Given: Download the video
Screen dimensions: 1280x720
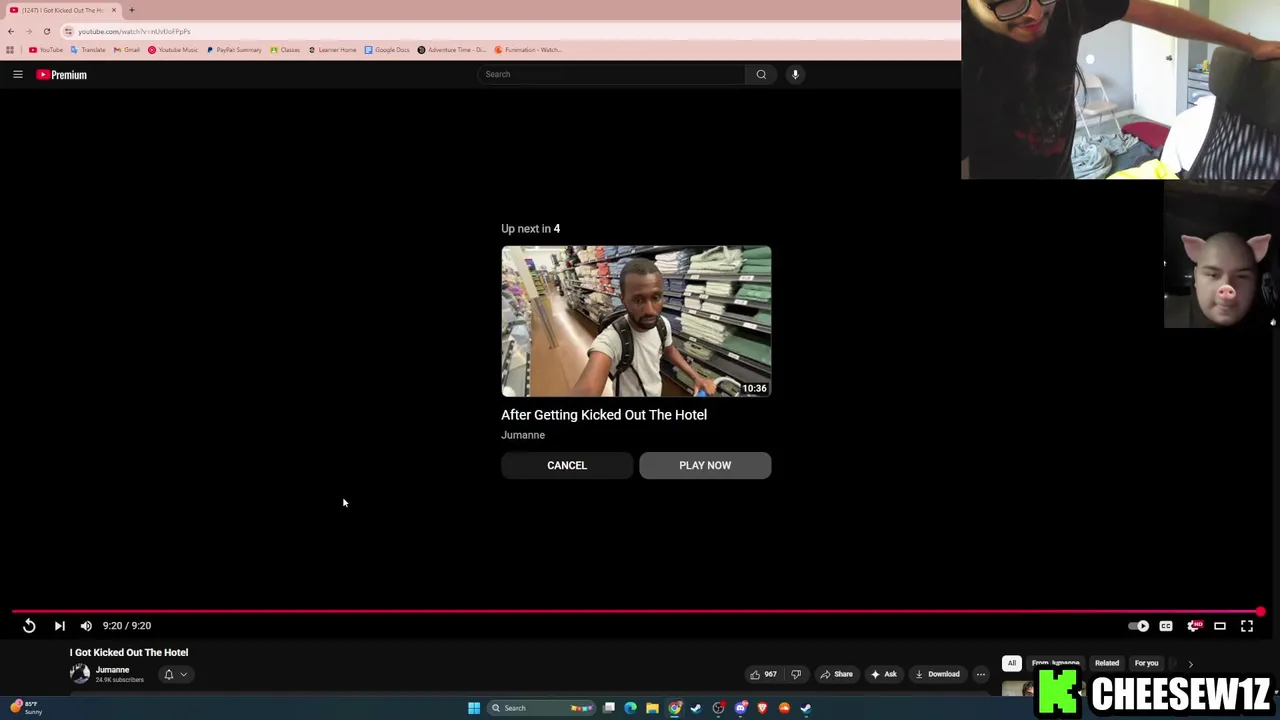Looking at the screenshot, I should [x=937, y=674].
